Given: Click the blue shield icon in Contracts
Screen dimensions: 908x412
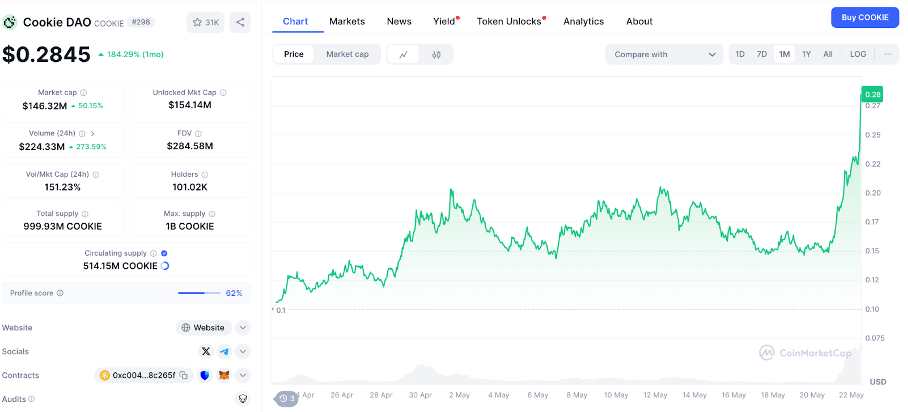Looking at the screenshot, I should (x=205, y=375).
